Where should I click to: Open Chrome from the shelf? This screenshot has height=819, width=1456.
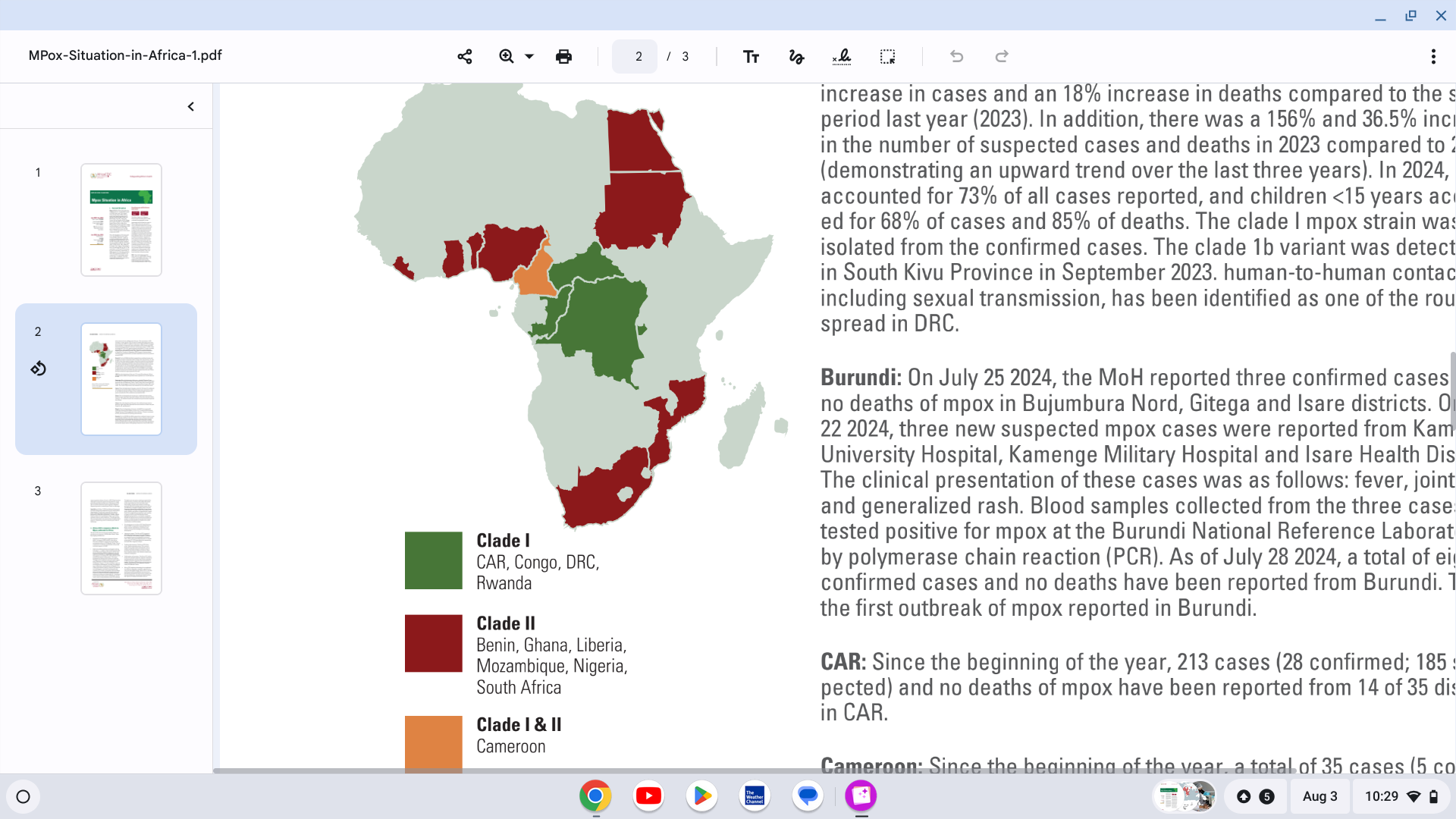click(x=595, y=795)
